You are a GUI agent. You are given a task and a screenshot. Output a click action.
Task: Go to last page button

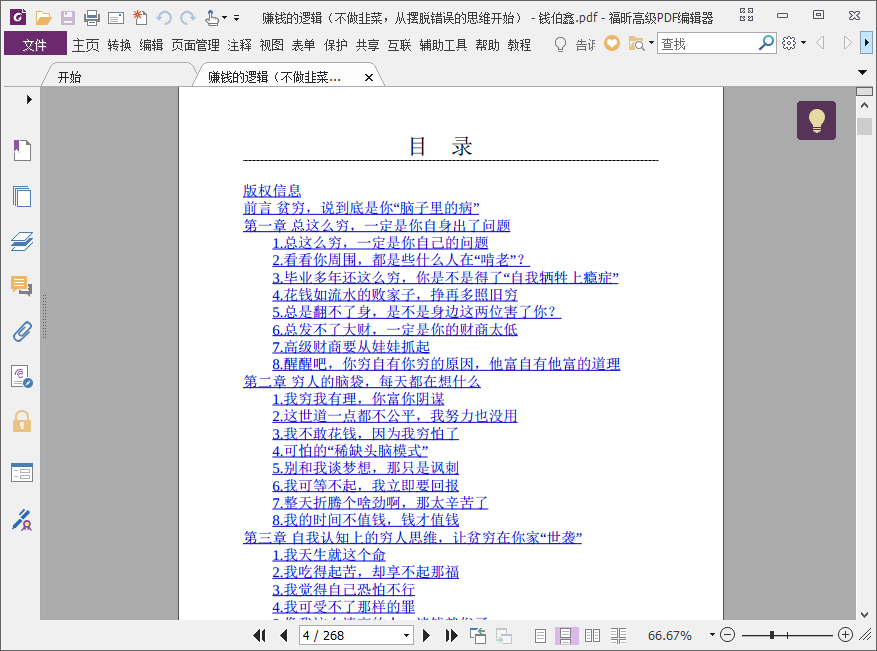(451, 635)
